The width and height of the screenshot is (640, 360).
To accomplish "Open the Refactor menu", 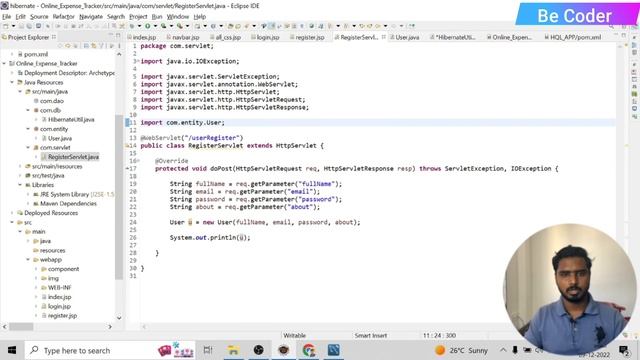I will [x=63, y=17].
